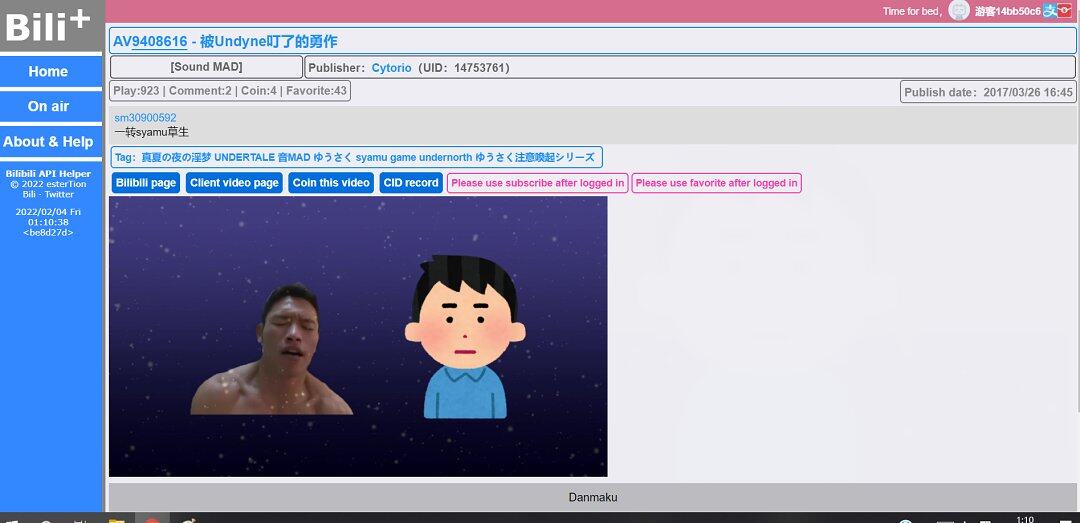Open About & Help page
The image size is (1080, 523).
pyautogui.click(x=51, y=142)
